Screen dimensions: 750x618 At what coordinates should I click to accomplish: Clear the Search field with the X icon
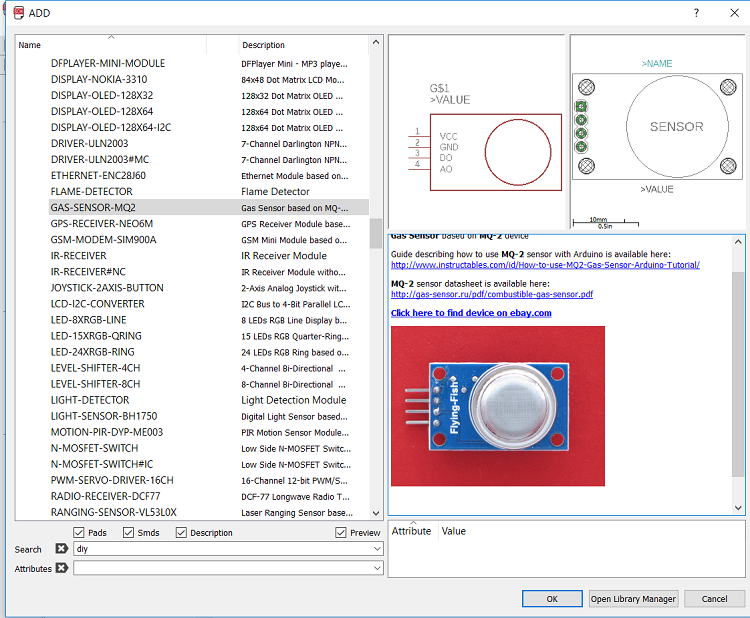[61, 548]
